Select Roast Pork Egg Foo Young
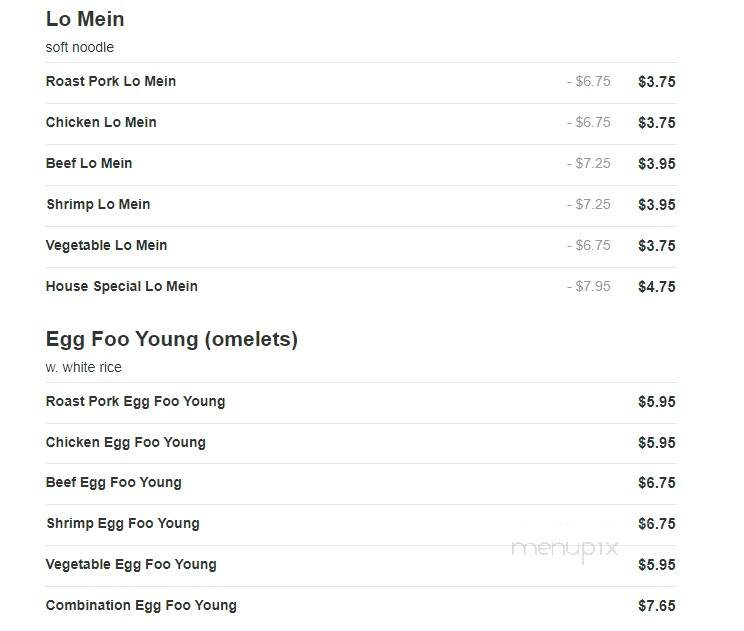Image resolution: width=744 pixels, height=631 pixels. [135, 401]
